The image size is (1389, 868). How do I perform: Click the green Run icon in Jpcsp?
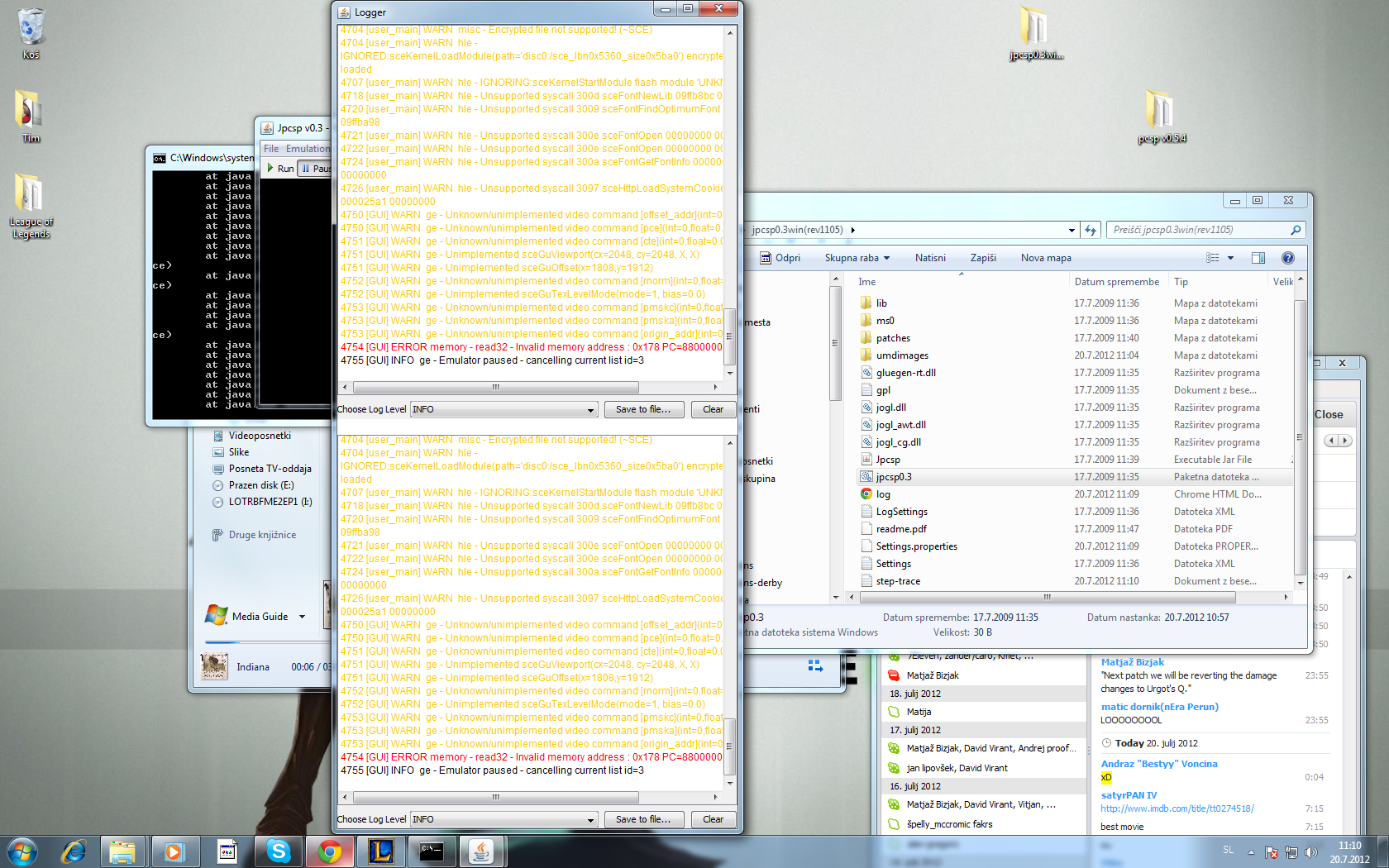(271, 168)
